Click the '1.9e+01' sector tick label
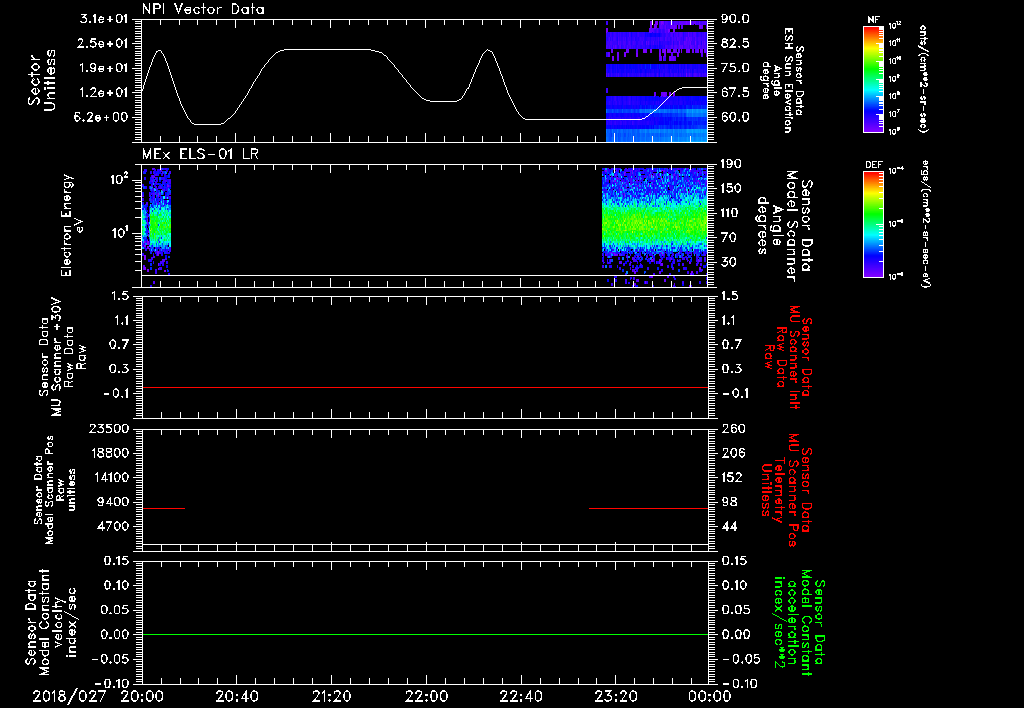 pos(104,68)
